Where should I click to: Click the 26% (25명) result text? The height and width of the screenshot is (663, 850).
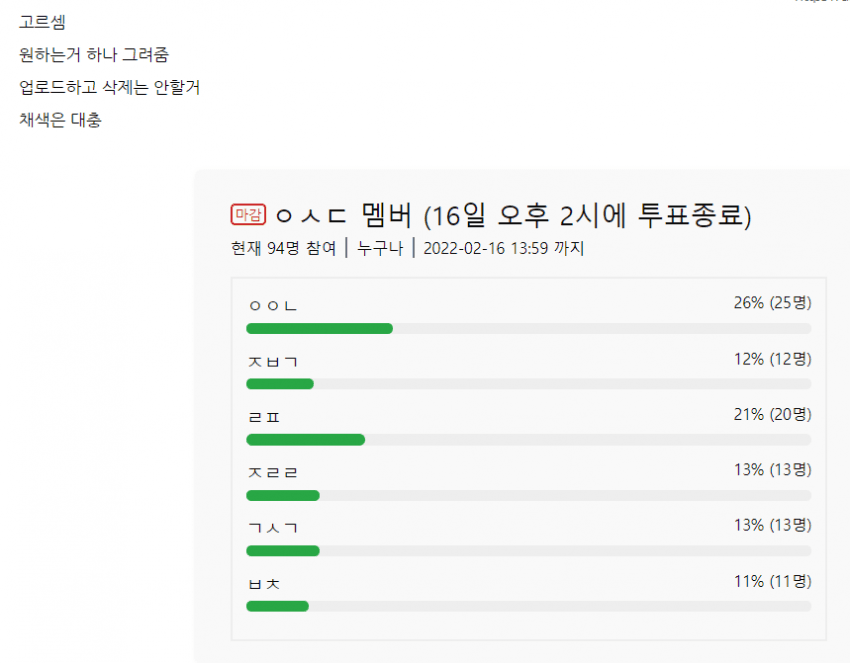772,303
